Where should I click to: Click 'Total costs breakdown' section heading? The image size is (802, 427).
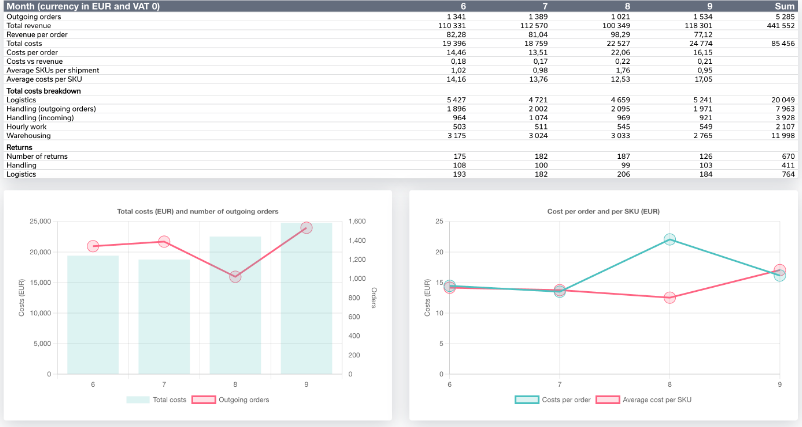pos(43,91)
